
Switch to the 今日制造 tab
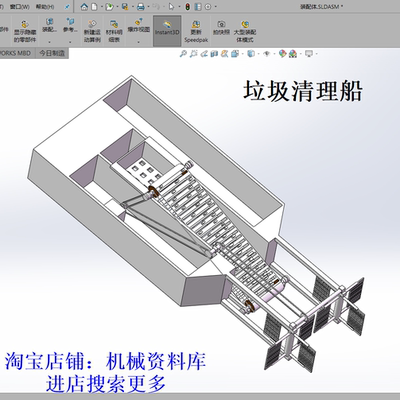[52, 53]
